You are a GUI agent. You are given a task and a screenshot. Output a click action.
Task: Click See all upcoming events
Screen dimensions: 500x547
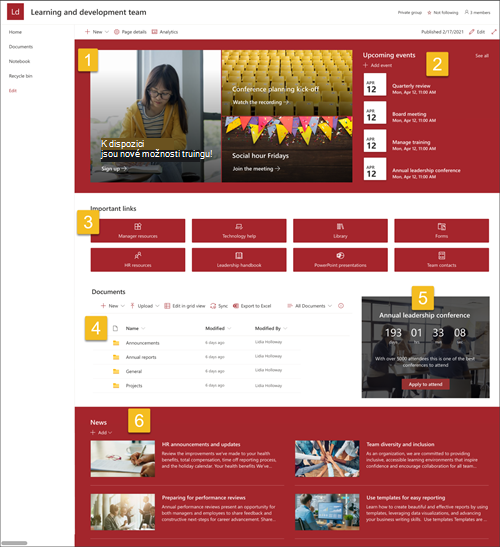[x=482, y=56]
